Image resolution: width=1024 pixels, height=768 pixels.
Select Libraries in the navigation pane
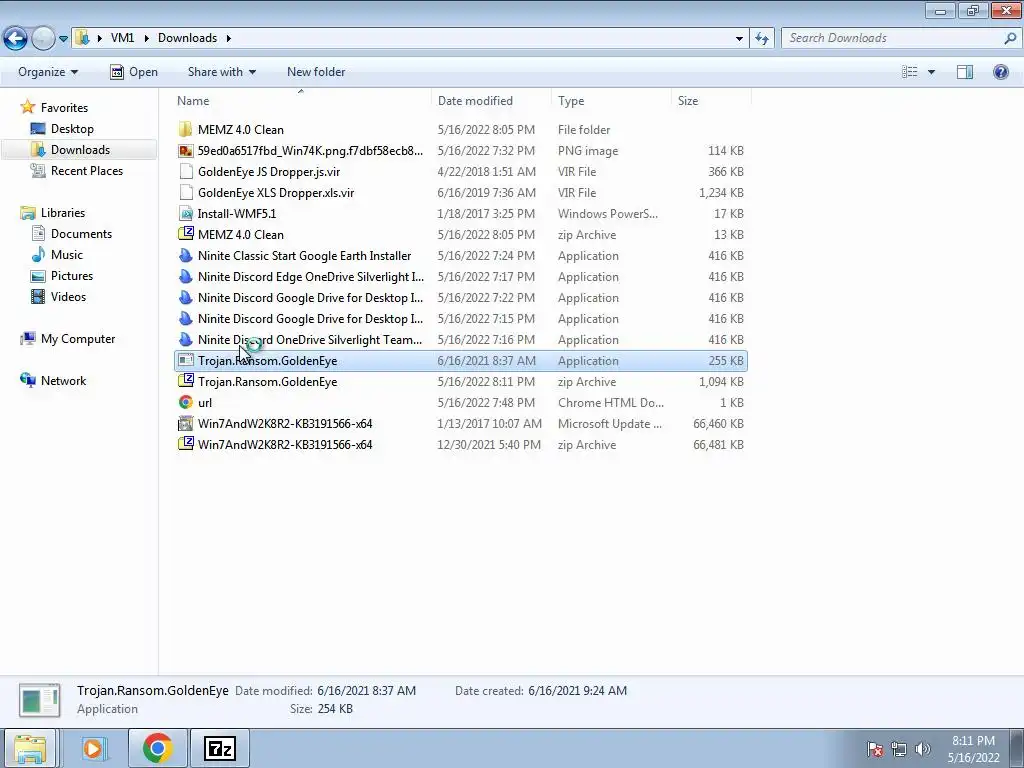pos(63,213)
